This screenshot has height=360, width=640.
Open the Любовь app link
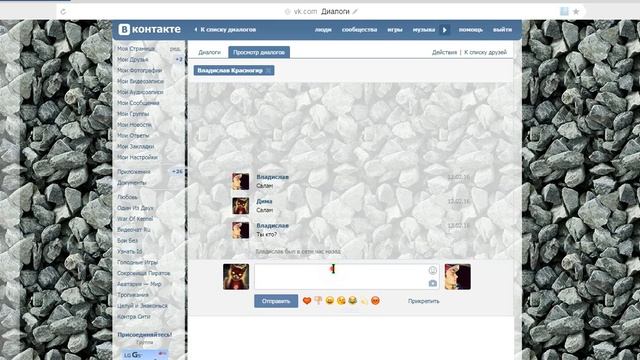click(x=127, y=197)
